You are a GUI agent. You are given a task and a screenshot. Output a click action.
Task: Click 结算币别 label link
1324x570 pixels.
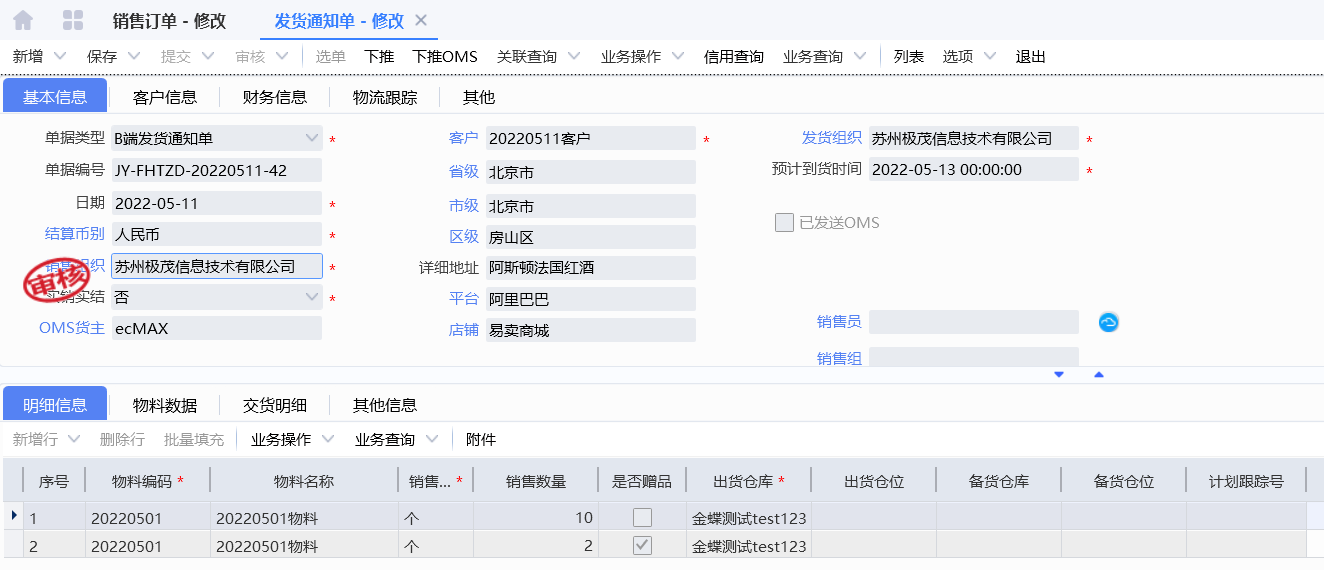75,234
